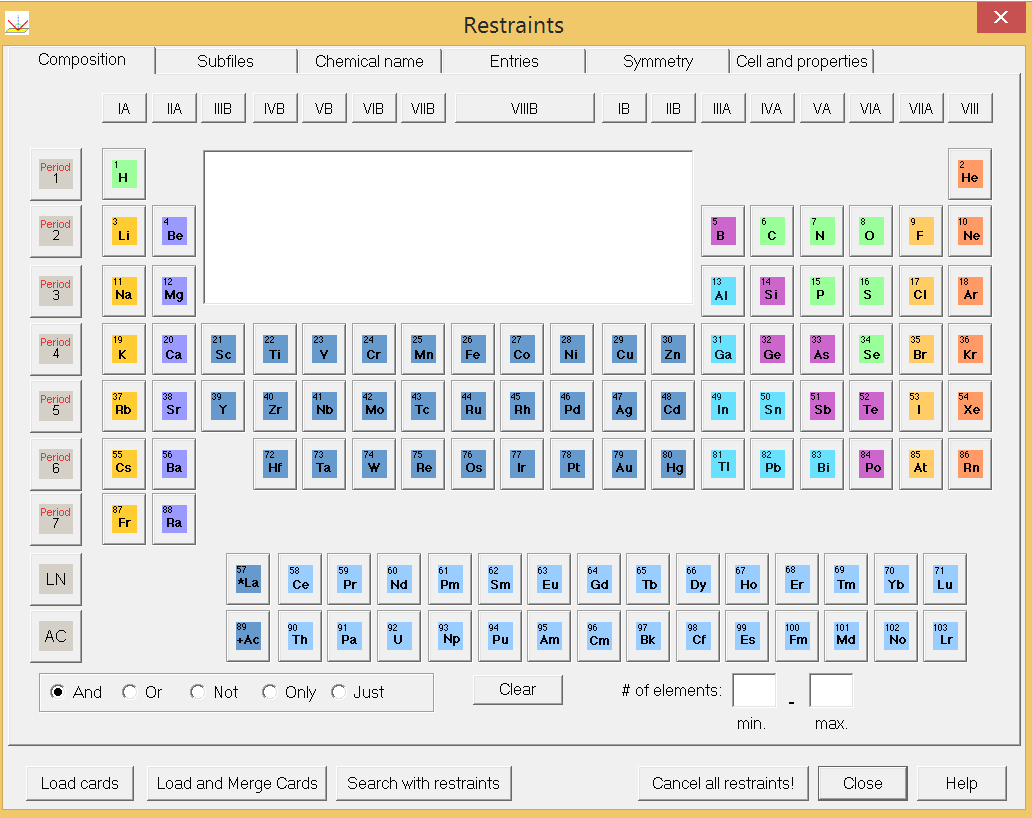Image resolution: width=1032 pixels, height=818 pixels.
Task: Open actinide selection with the AC button
Action: coord(55,636)
